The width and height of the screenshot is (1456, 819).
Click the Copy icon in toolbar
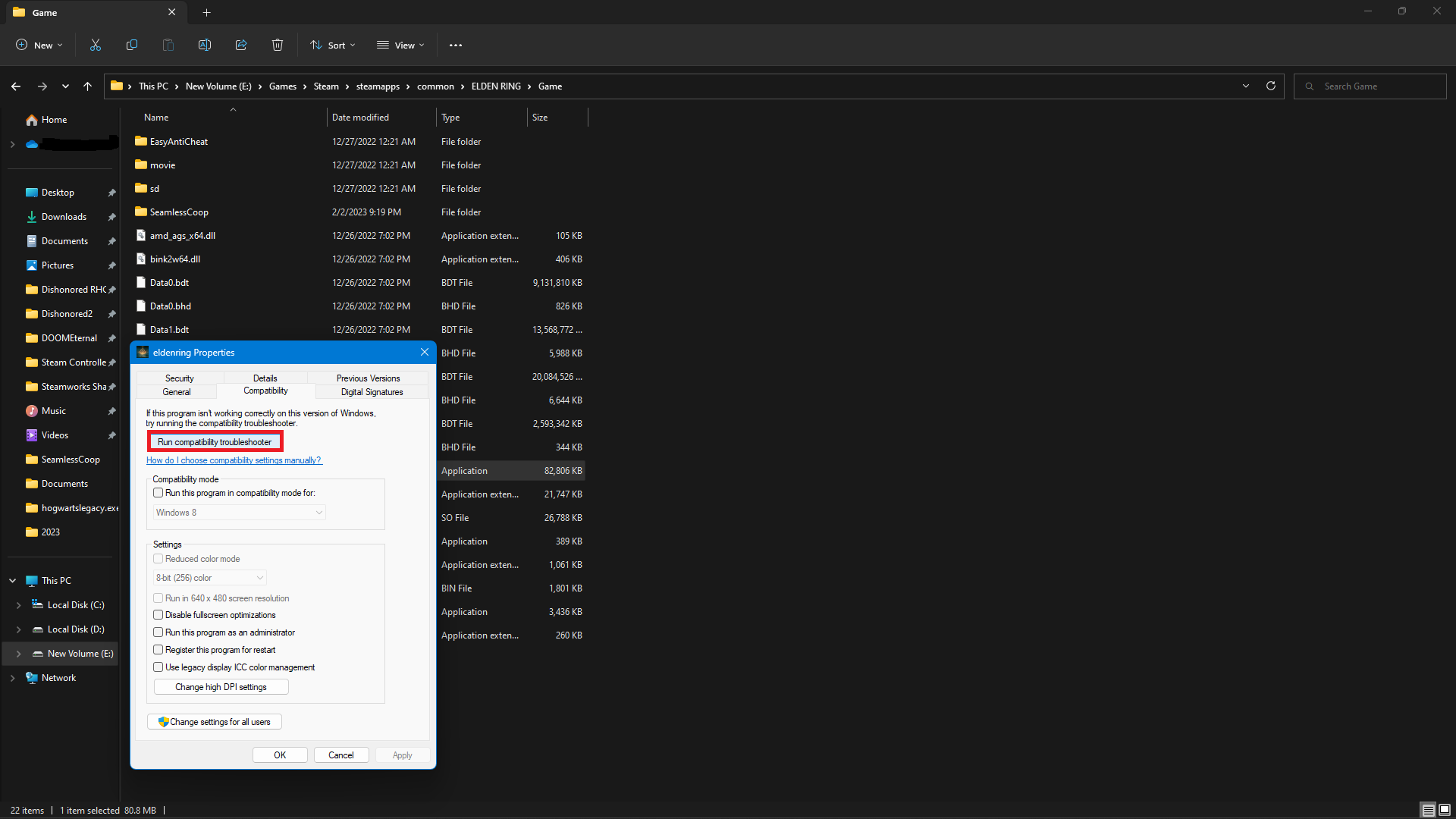[x=132, y=45]
